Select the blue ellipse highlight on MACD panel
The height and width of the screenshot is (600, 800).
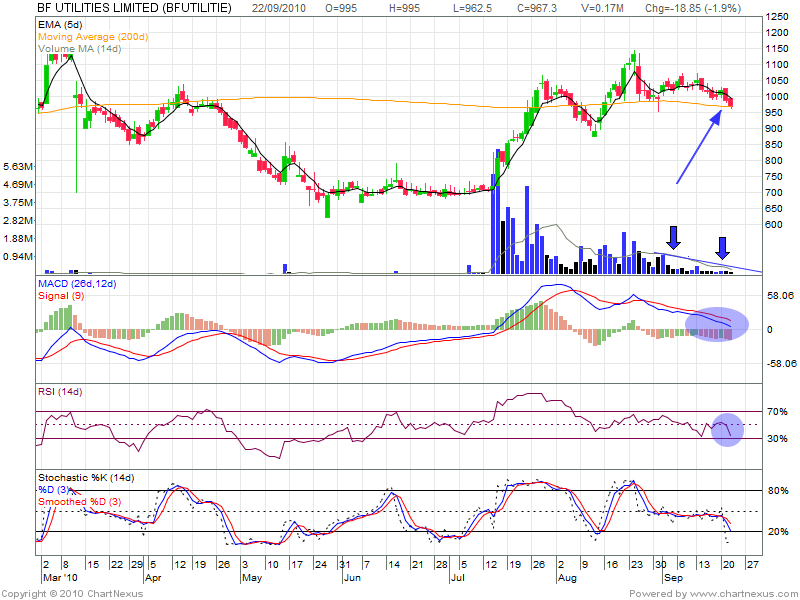click(x=717, y=322)
